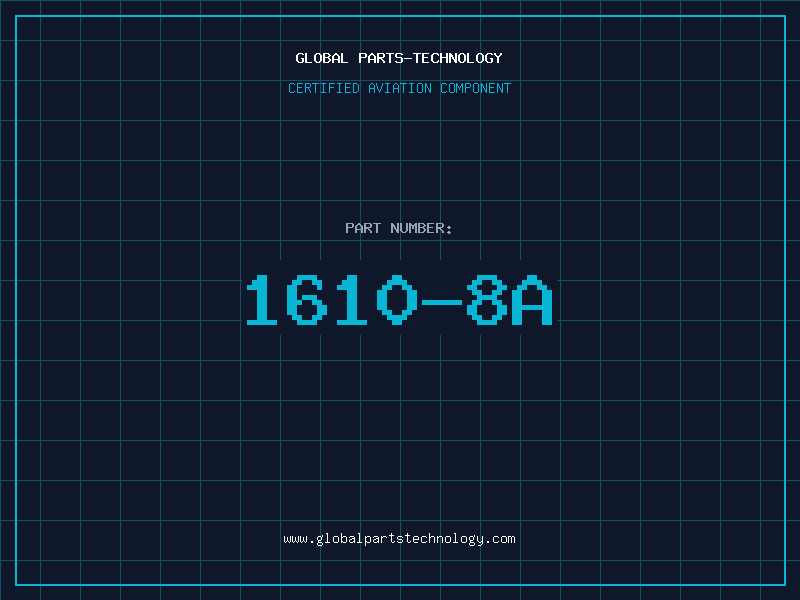The width and height of the screenshot is (800, 600).
Task: Select the part number 1610-8A
Action: pyautogui.click(x=399, y=299)
